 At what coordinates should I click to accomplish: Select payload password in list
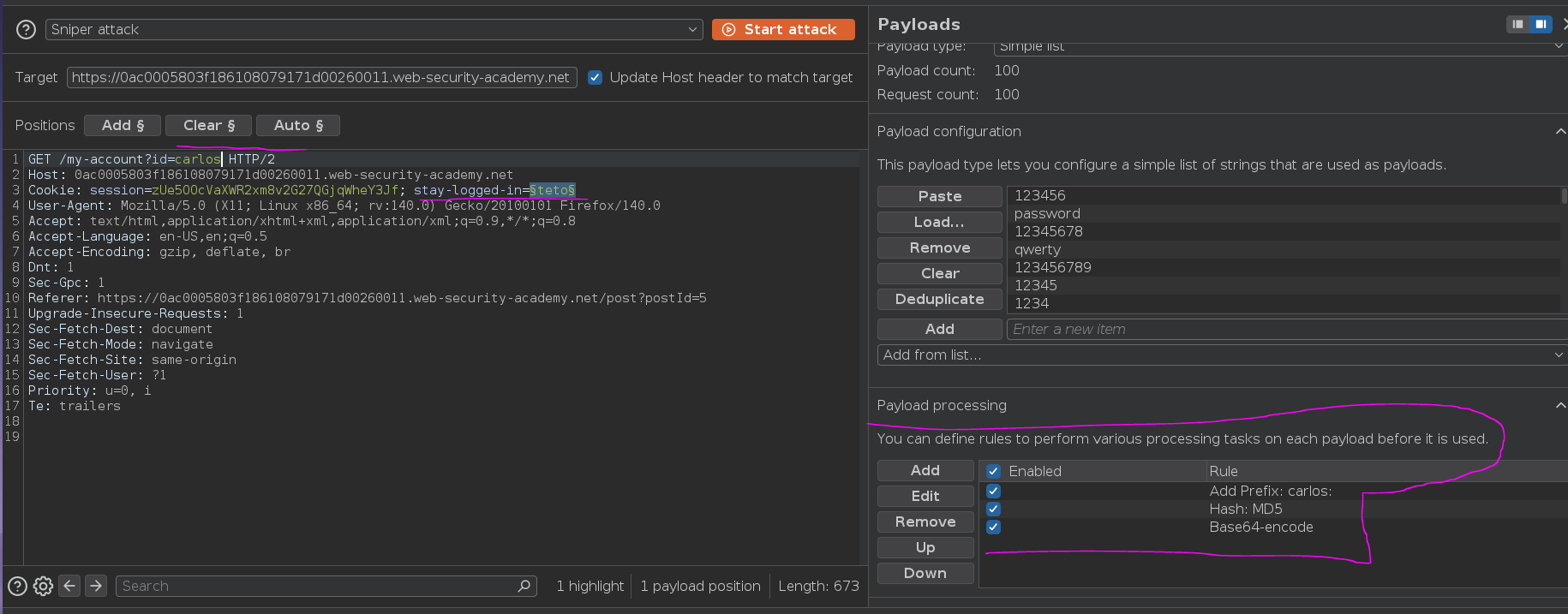pos(1284,213)
